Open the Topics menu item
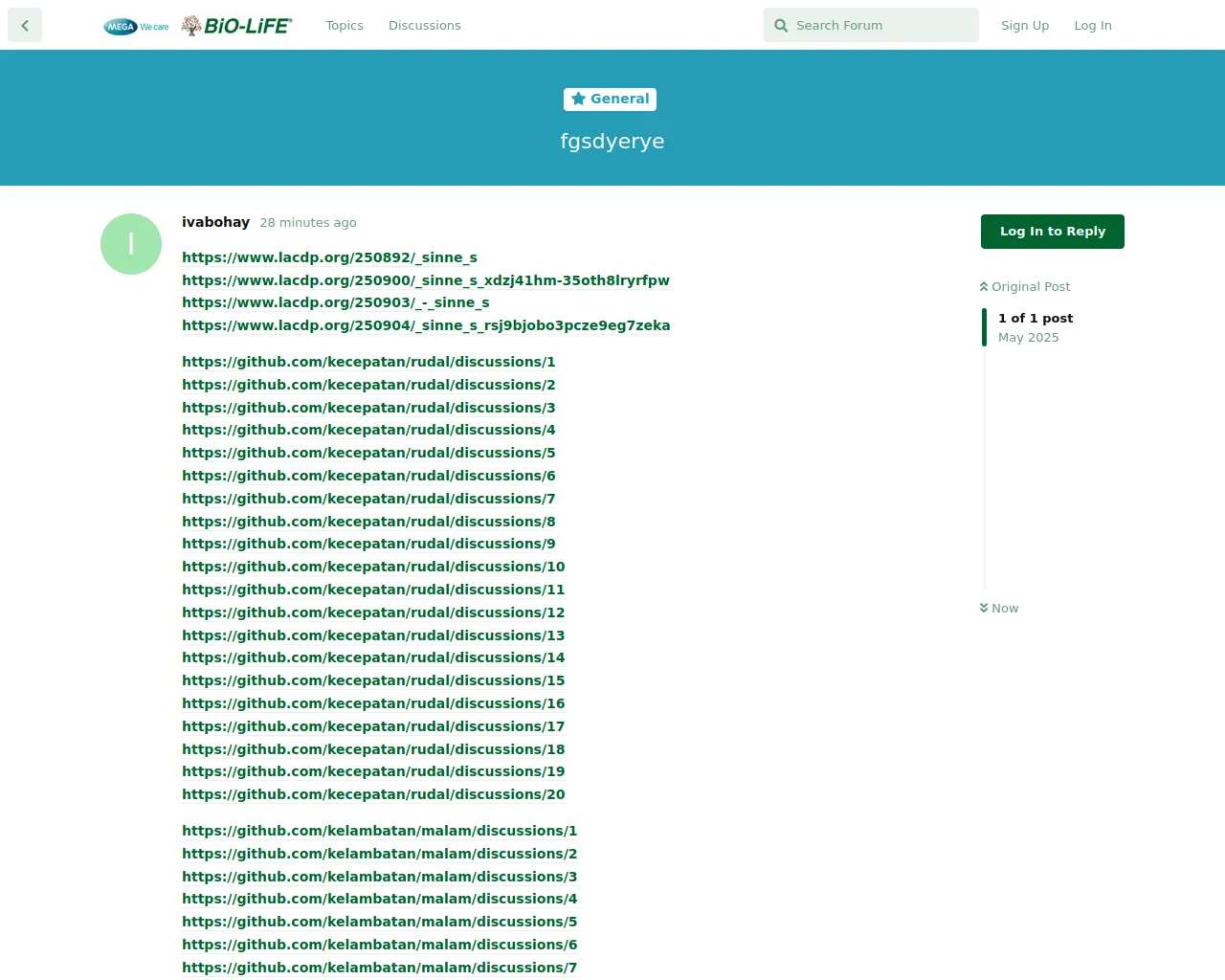This screenshot has height=980, width=1225. (345, 26)
